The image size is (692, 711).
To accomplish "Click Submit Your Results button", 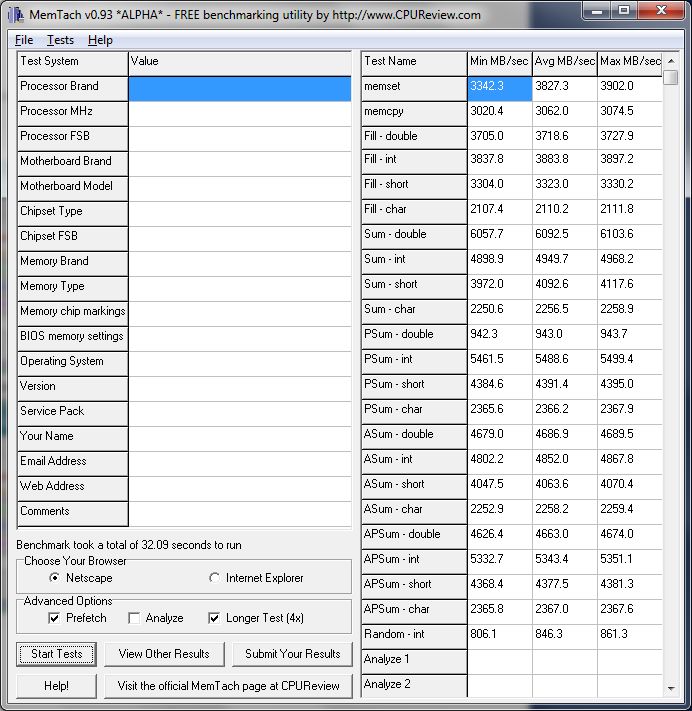I will pyautogui.click(x=292, y=654).
